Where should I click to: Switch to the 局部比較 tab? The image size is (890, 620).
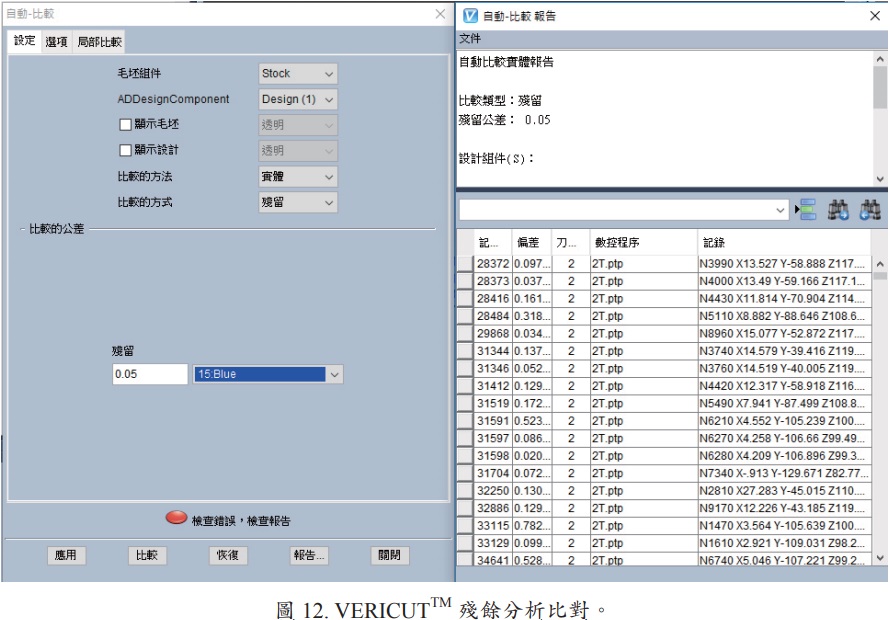coord(99,41)
